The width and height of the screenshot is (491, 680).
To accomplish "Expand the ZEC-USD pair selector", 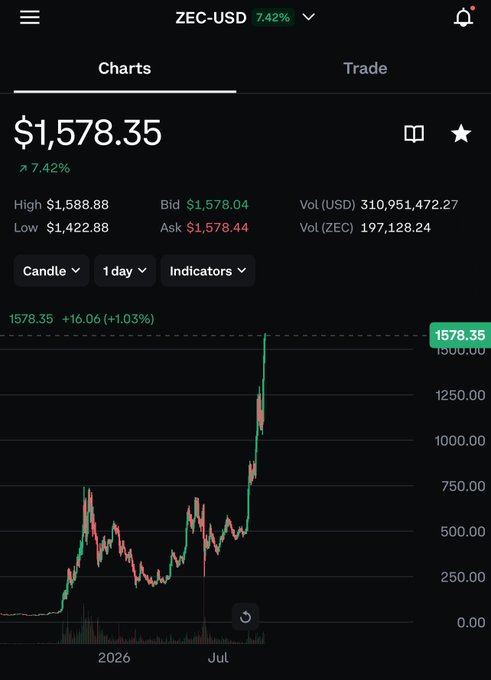I will tap(245, 18).
